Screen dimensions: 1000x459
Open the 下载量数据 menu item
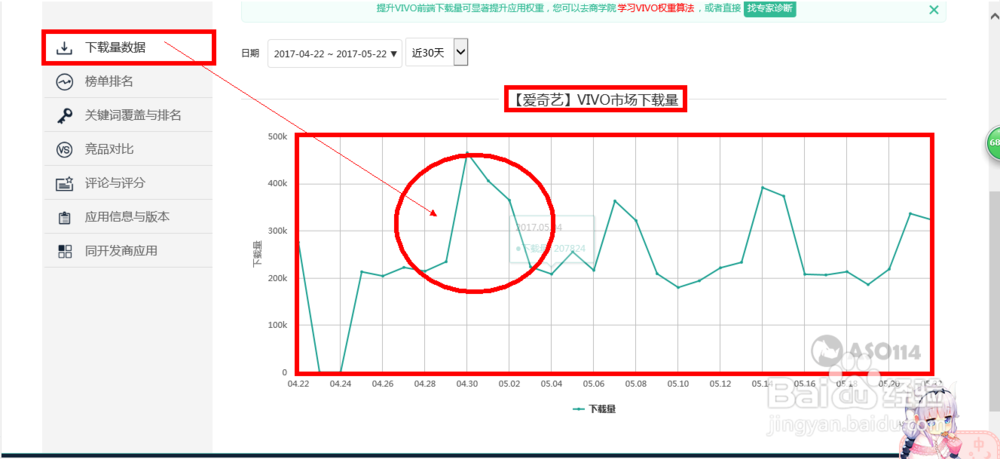[129, 48]
